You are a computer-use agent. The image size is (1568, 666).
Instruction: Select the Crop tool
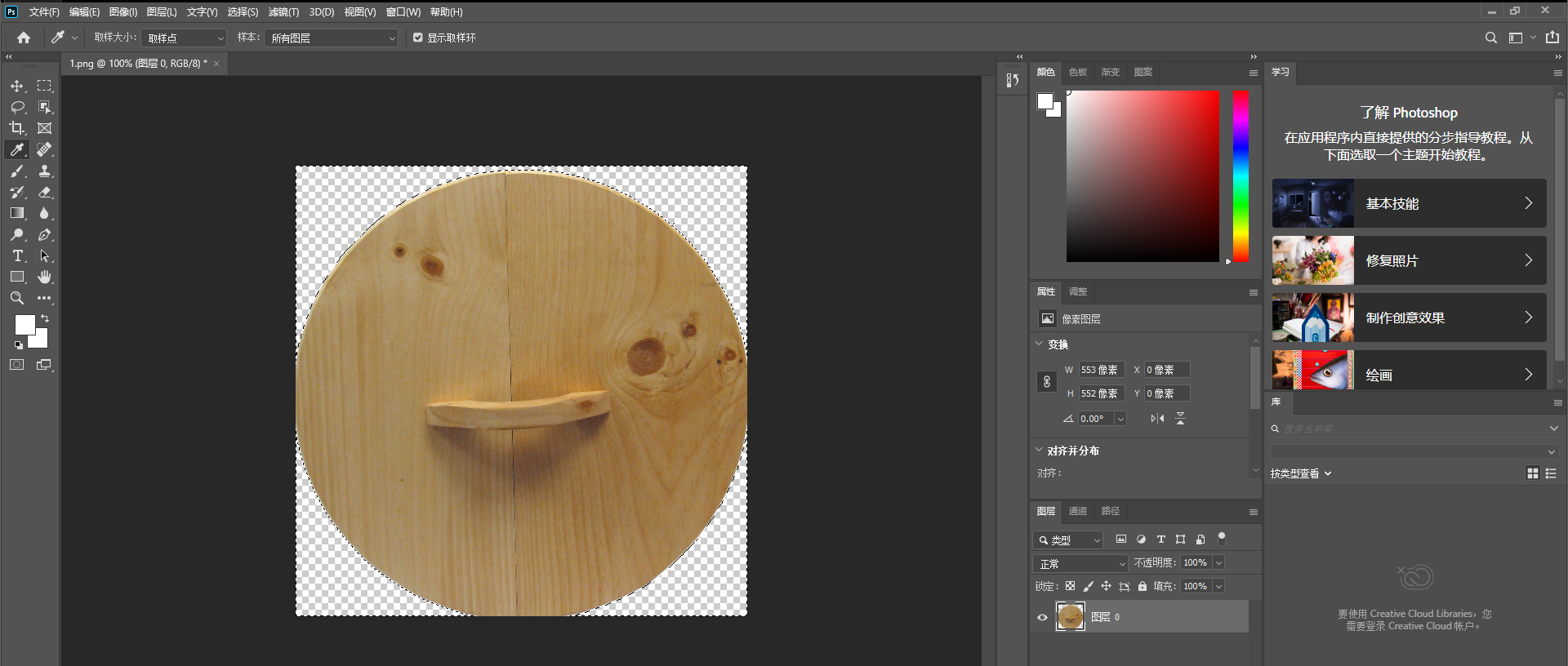[17, 128]
